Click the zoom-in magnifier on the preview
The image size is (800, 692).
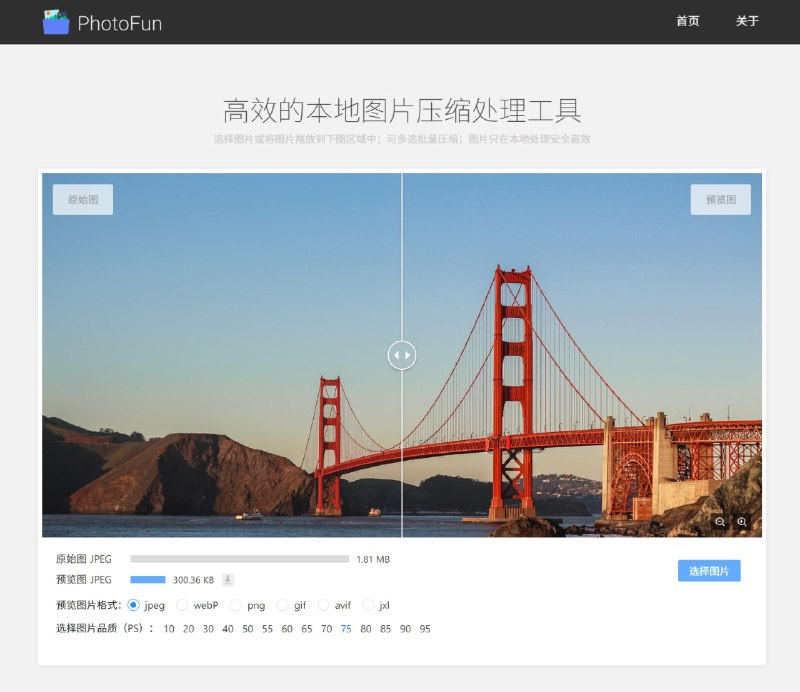pyautogui.click(x=743, y=523)
